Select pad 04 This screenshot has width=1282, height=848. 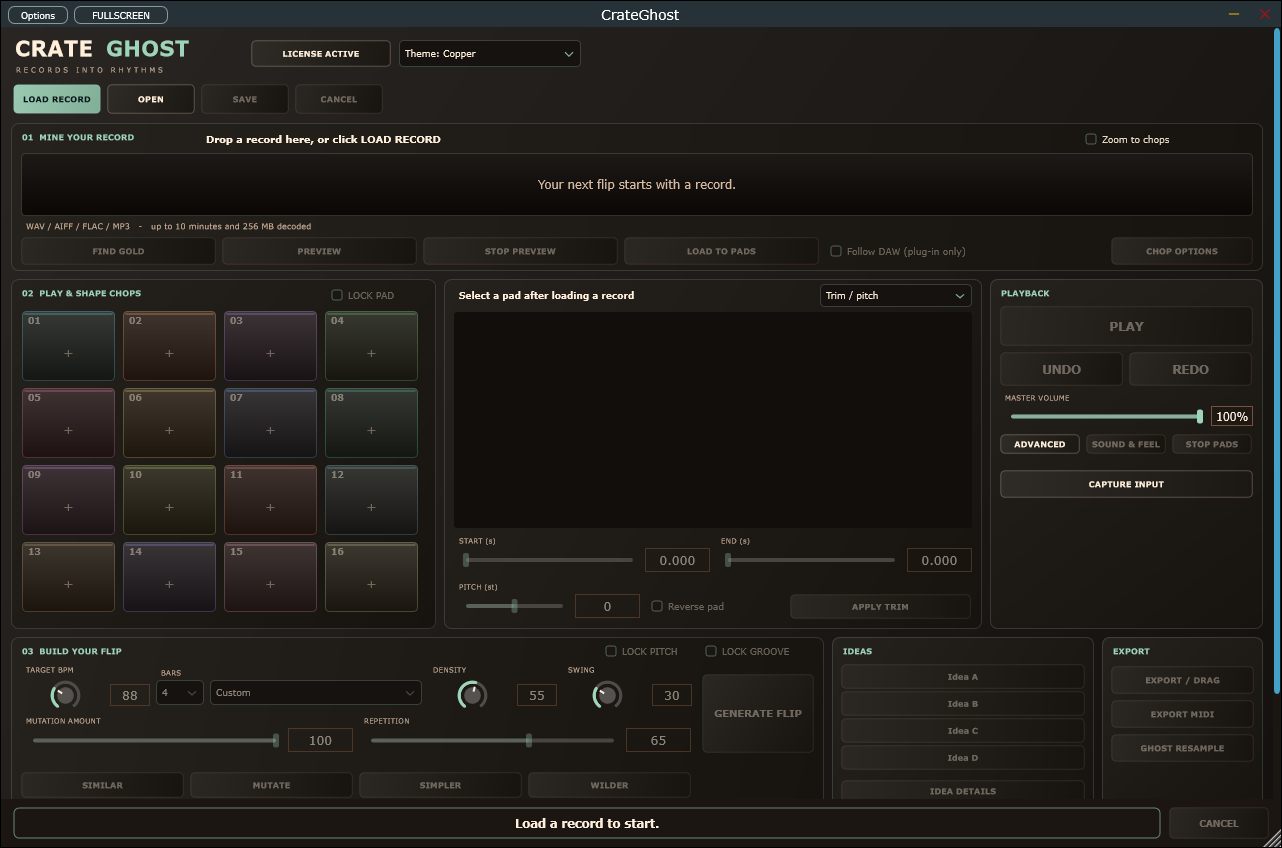coord(371,346)
